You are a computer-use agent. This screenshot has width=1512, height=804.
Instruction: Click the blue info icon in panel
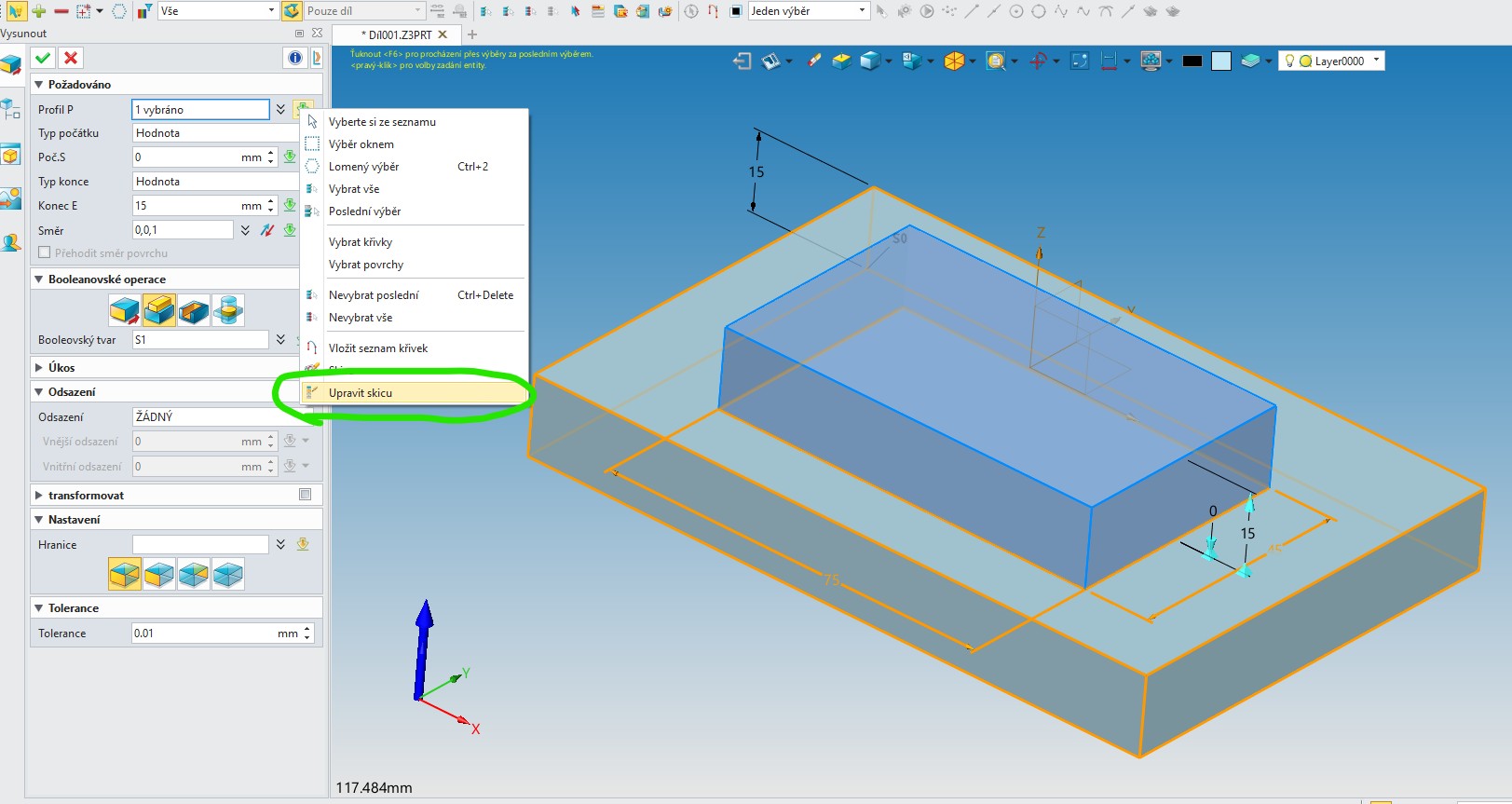point(295,58)
